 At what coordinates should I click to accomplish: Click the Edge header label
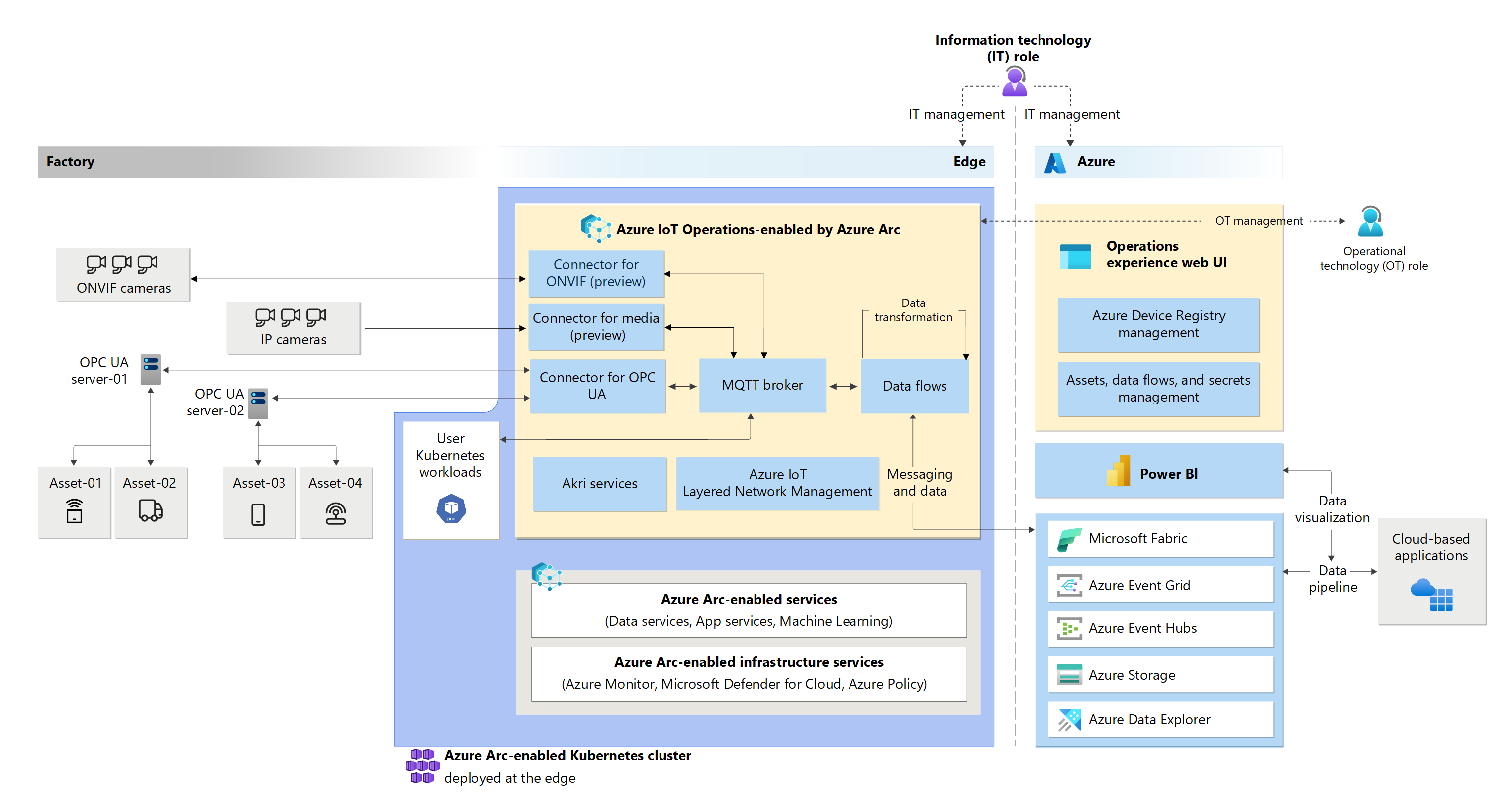[969, 162]
